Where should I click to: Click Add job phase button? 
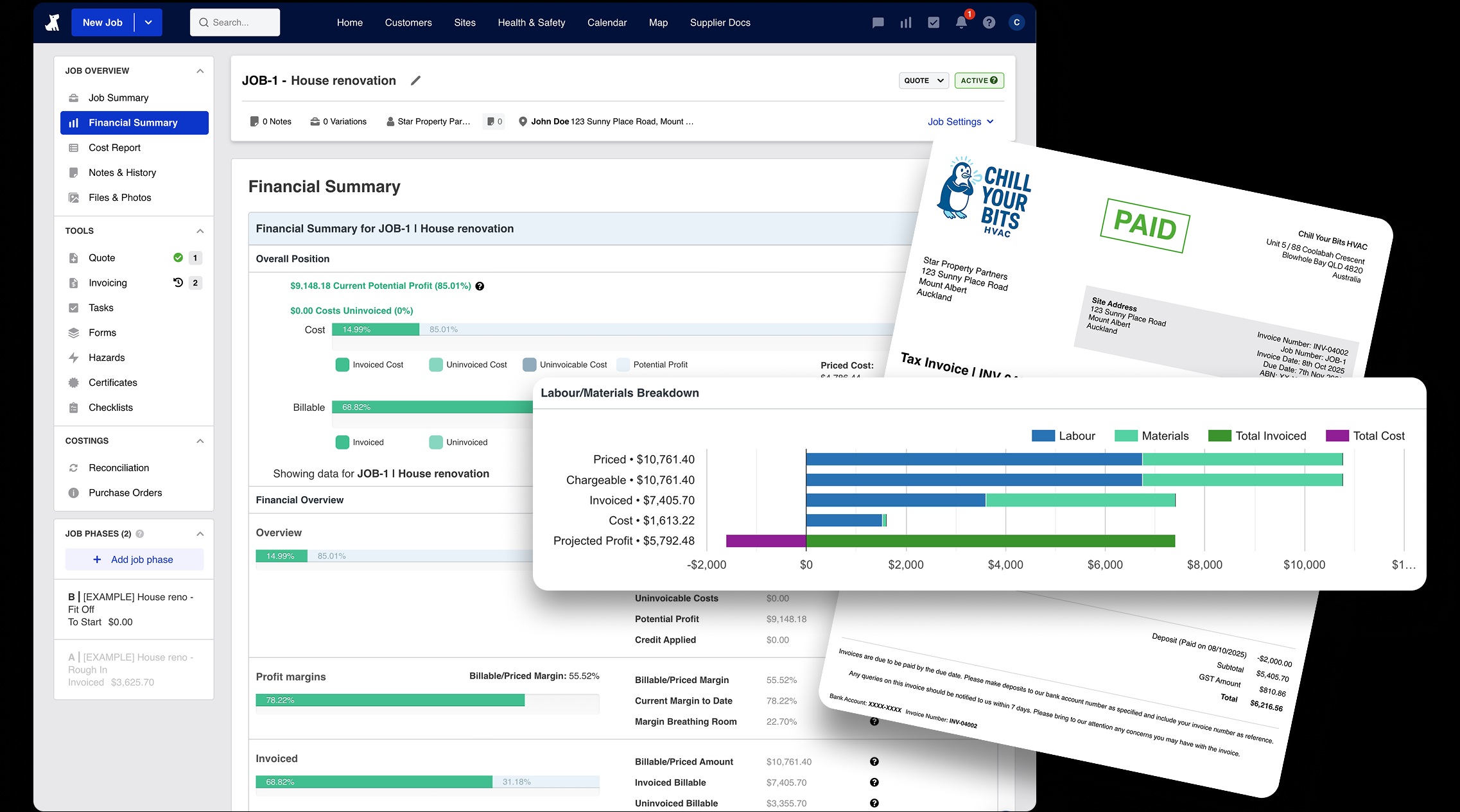coord(134,560)
